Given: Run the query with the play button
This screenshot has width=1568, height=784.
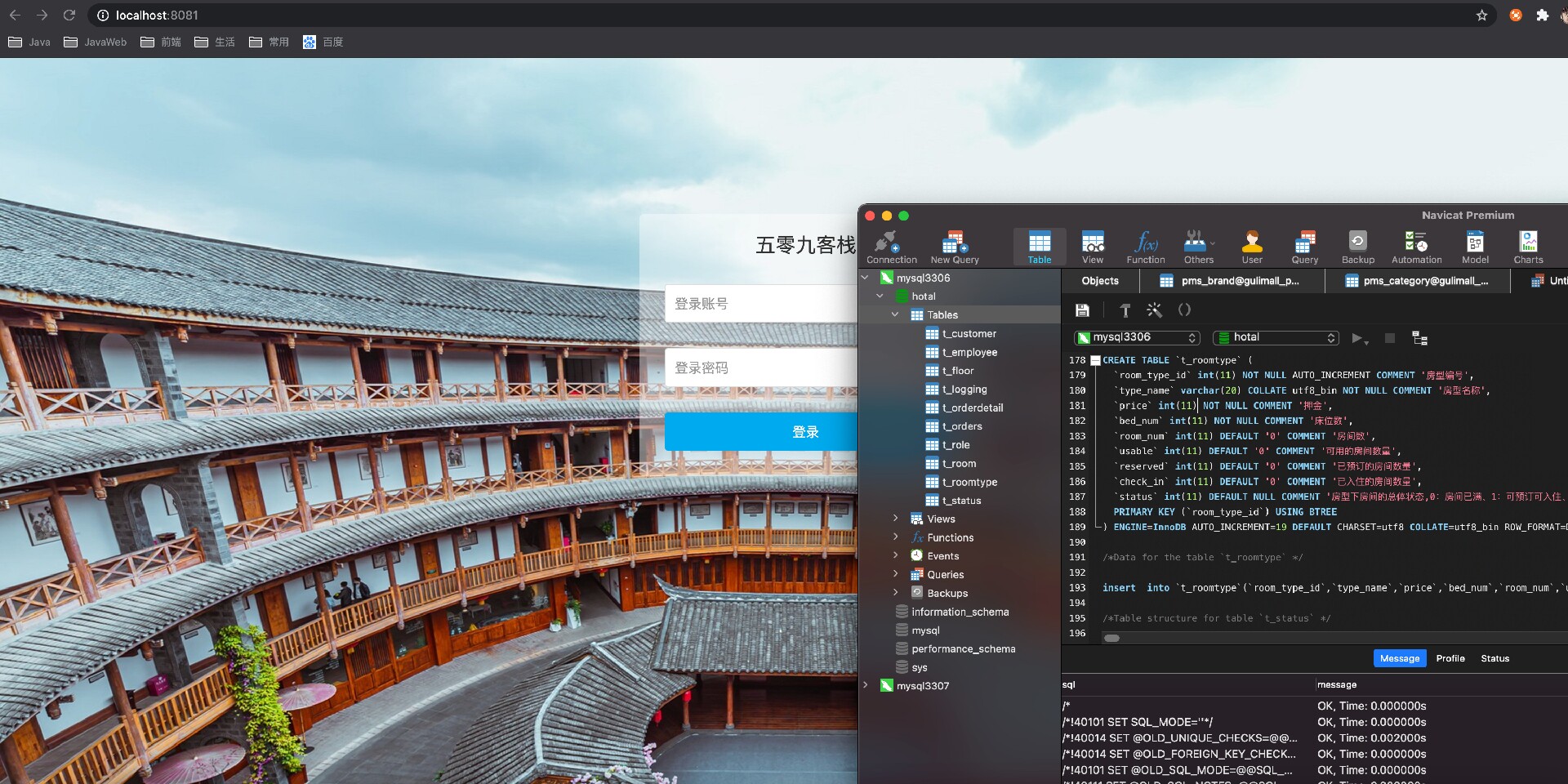Looking at the screenshot, I should coord(1357,338).
